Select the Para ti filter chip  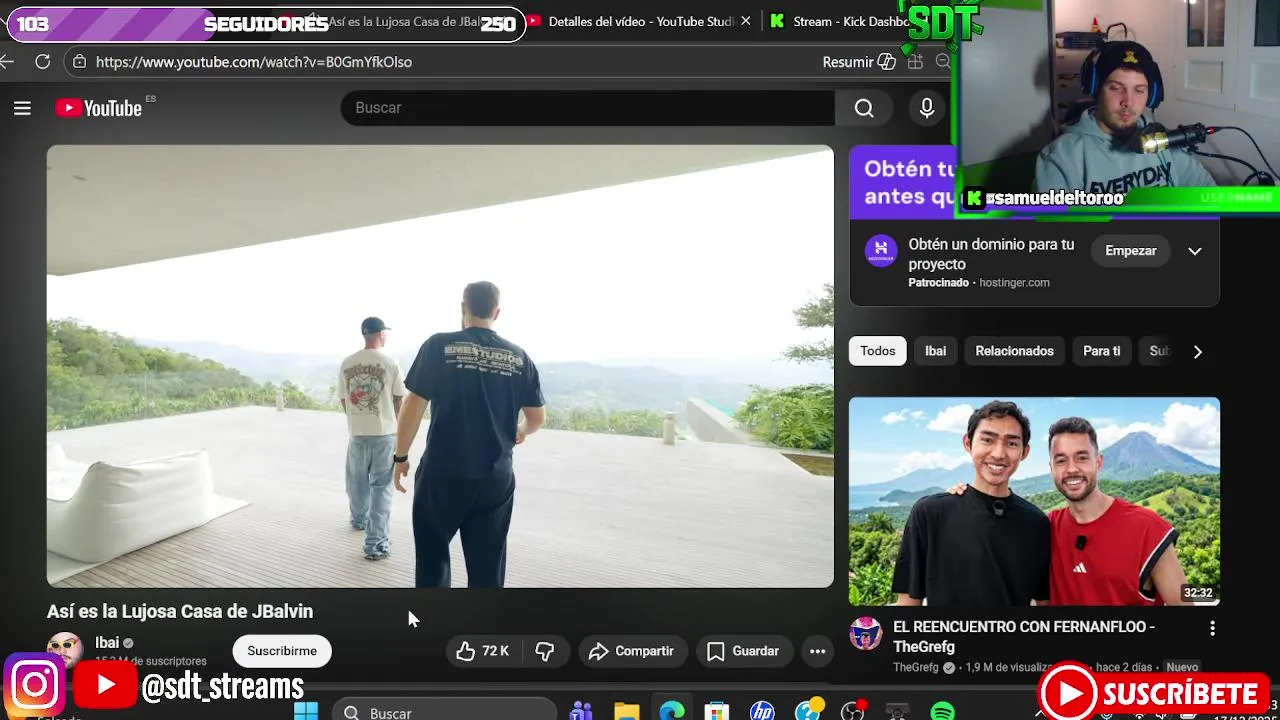click(x=1102, y=351)
